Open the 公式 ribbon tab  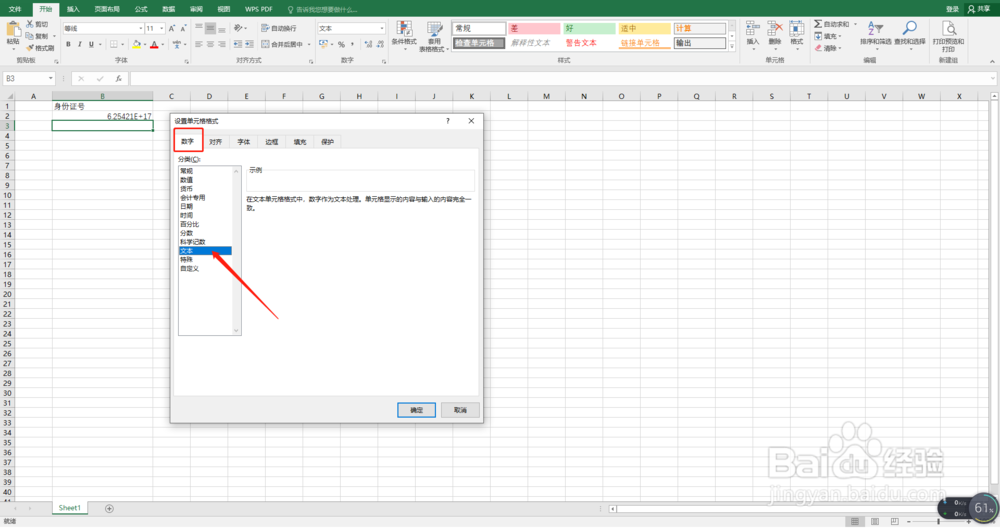tap(141, 9)
